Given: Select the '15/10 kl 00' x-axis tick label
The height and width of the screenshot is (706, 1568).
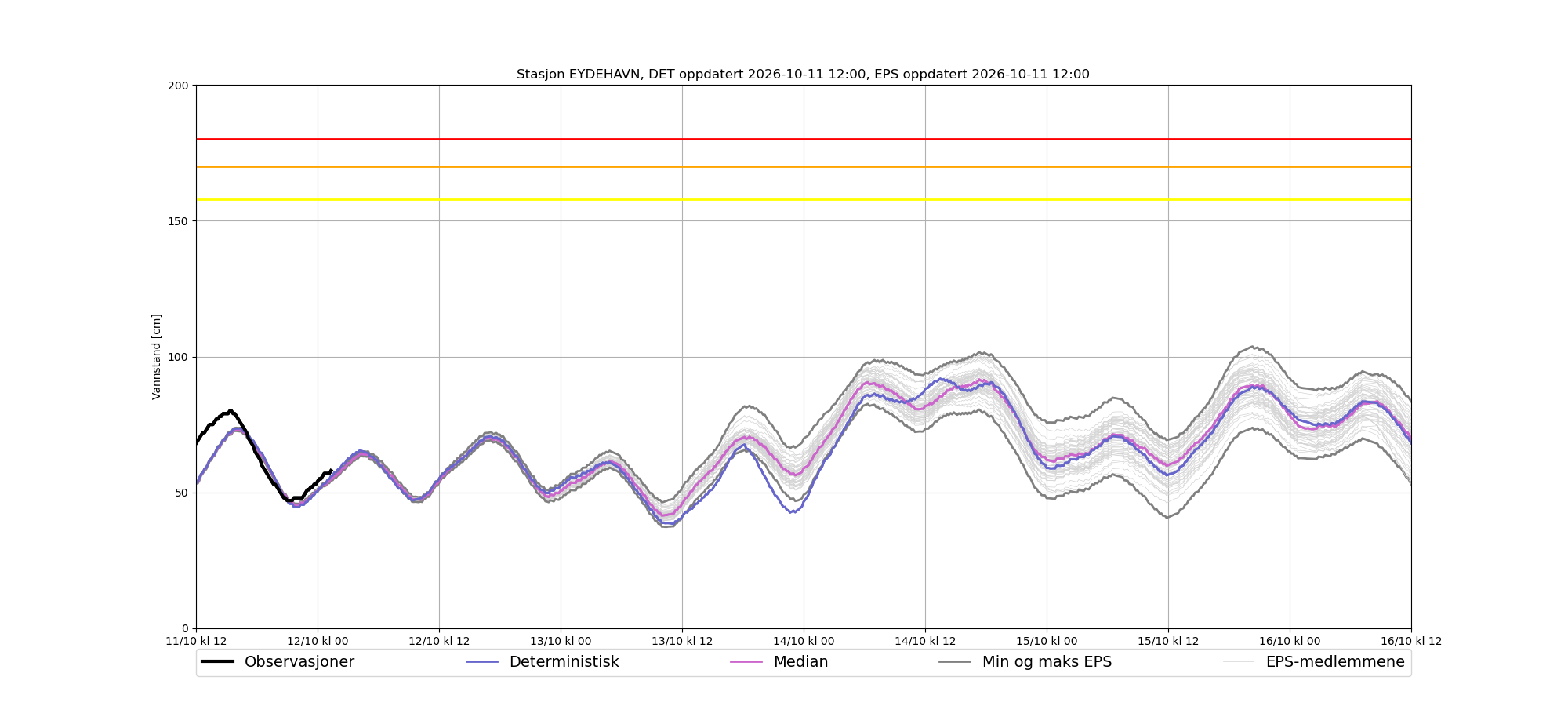Looking at the screenshot, I should pos(1047,641).
